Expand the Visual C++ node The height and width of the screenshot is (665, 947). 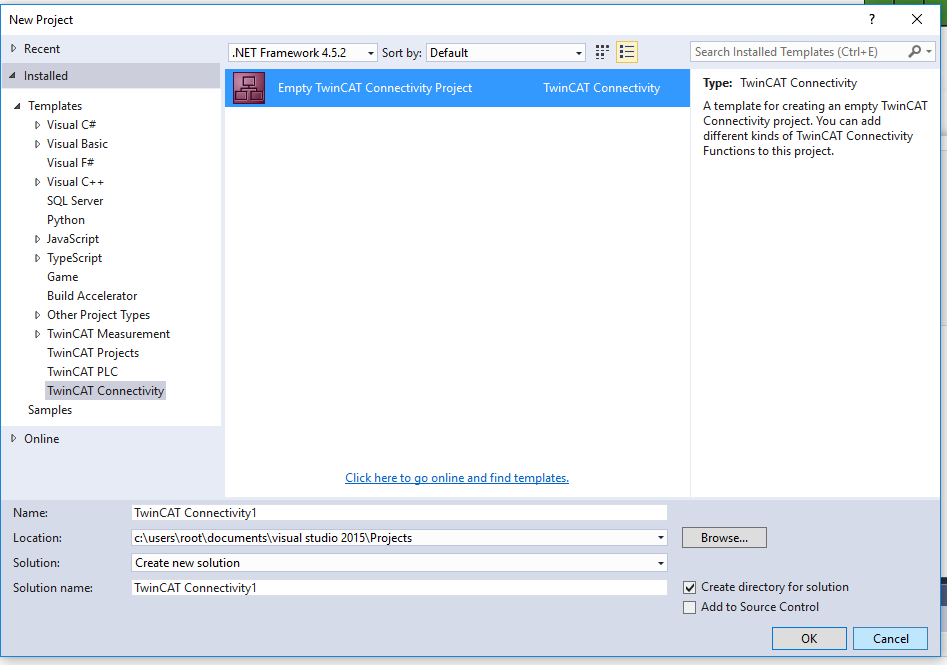tap(37, 182)
